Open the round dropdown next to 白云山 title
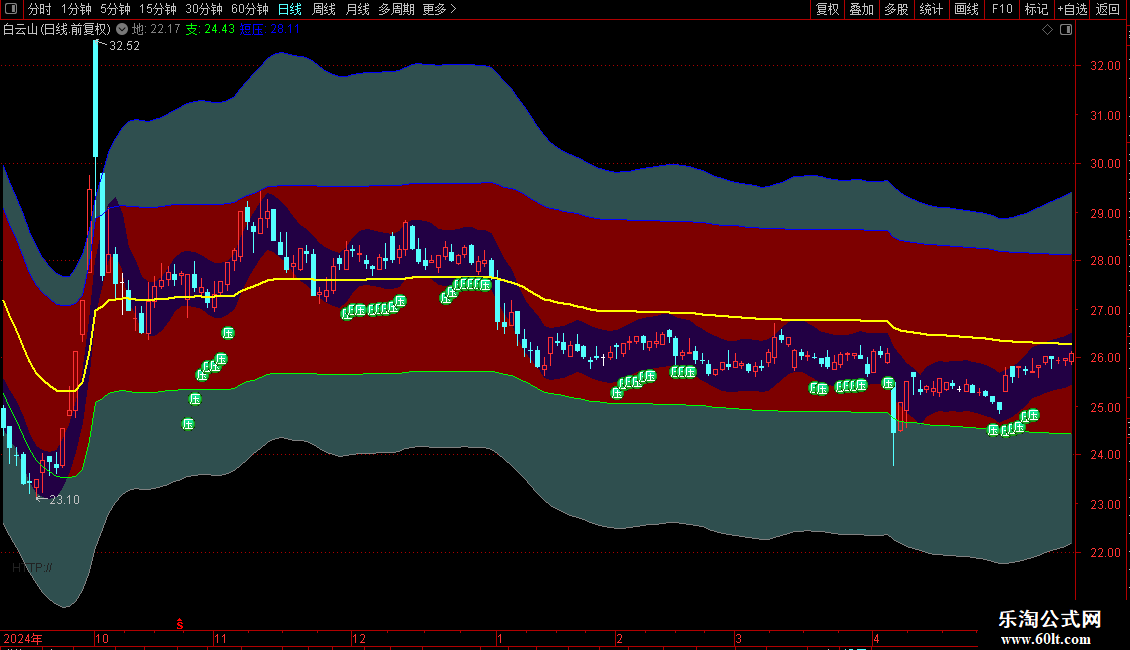1130x650 pixels. click(122, 29)
